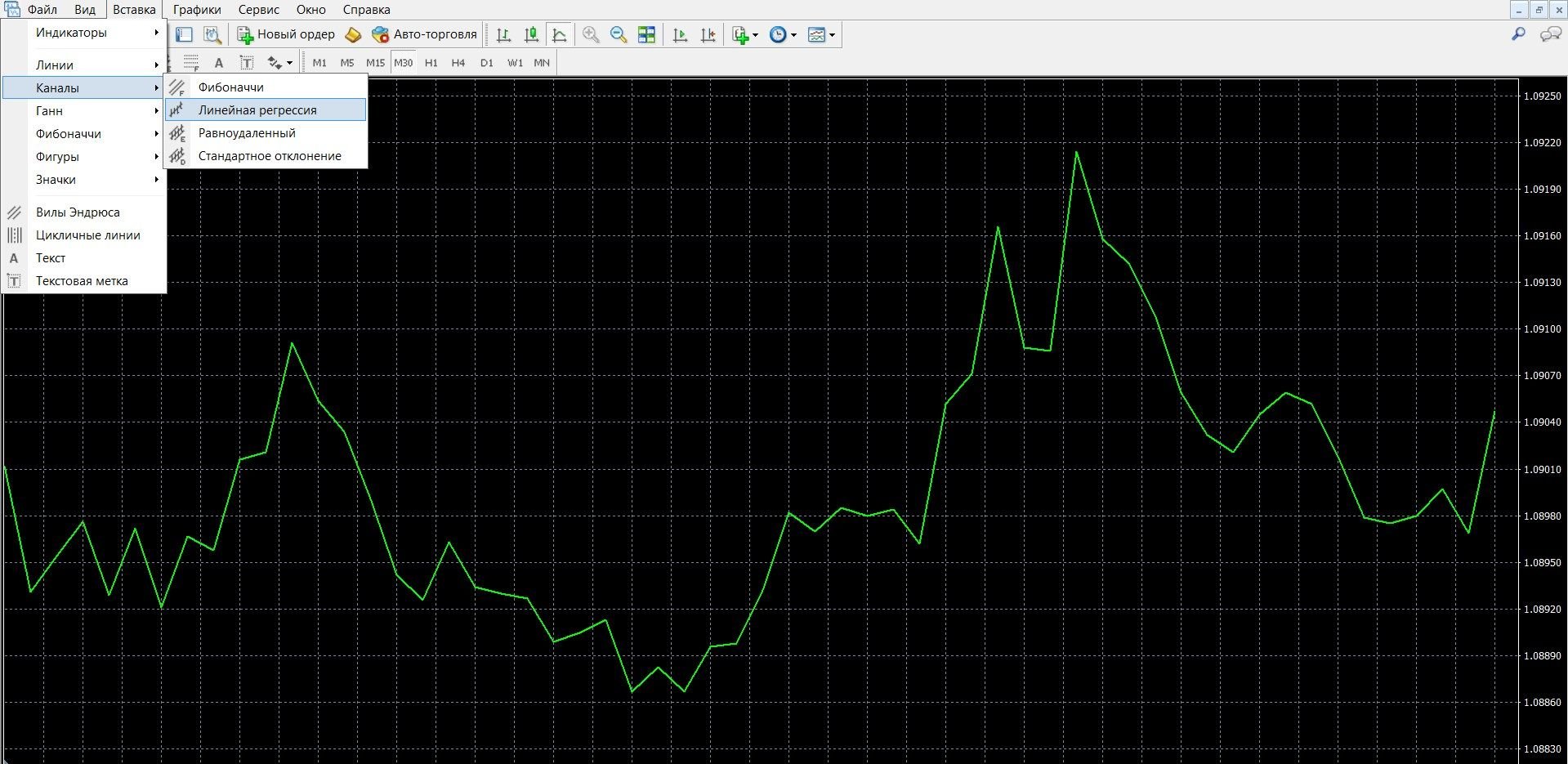Screen dimensions: 1568x764
Task: Click the chart templates icon
Action: pyautogui.click(x=816, y=34)
